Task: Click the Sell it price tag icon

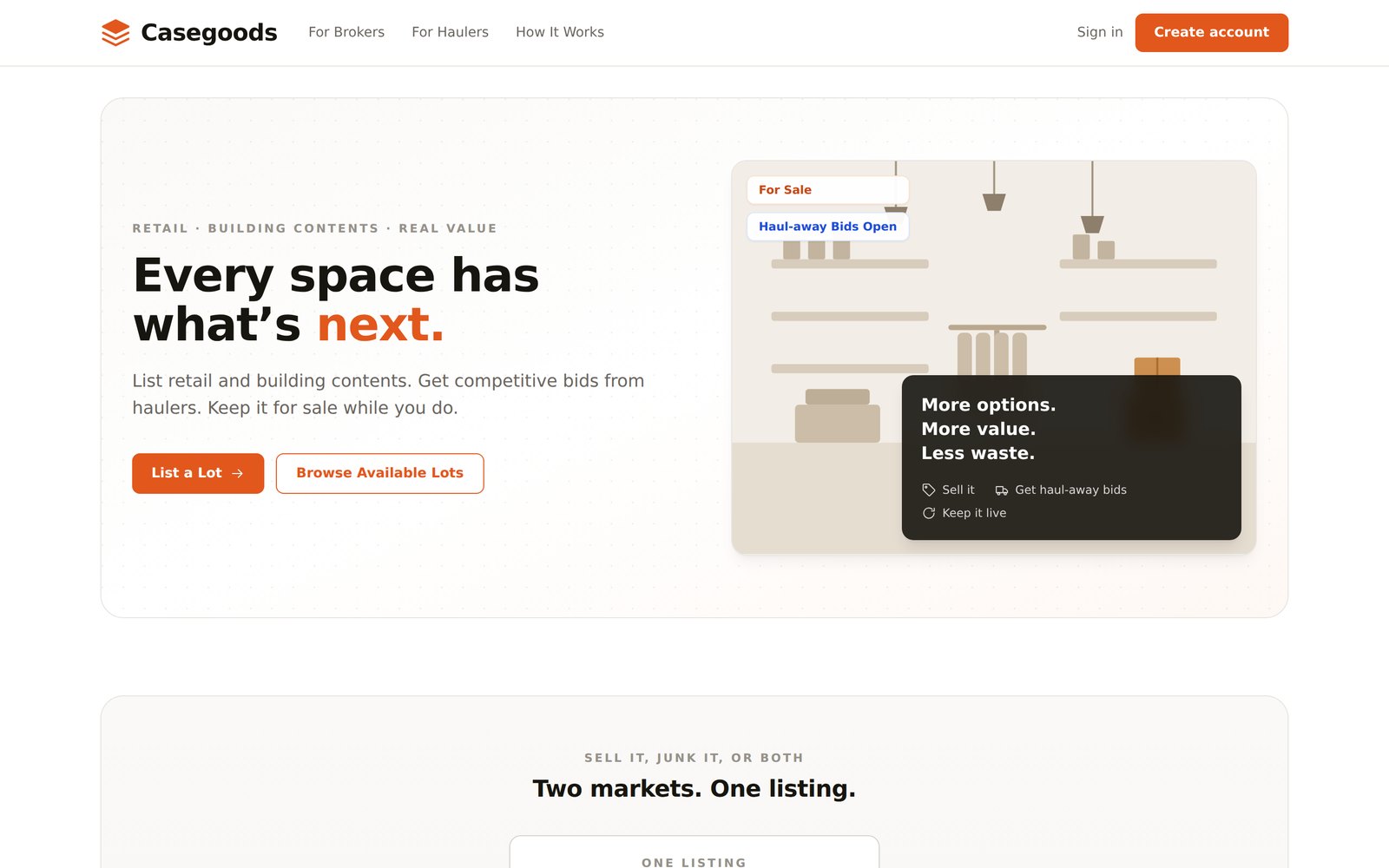Action: tap(929, 490)
